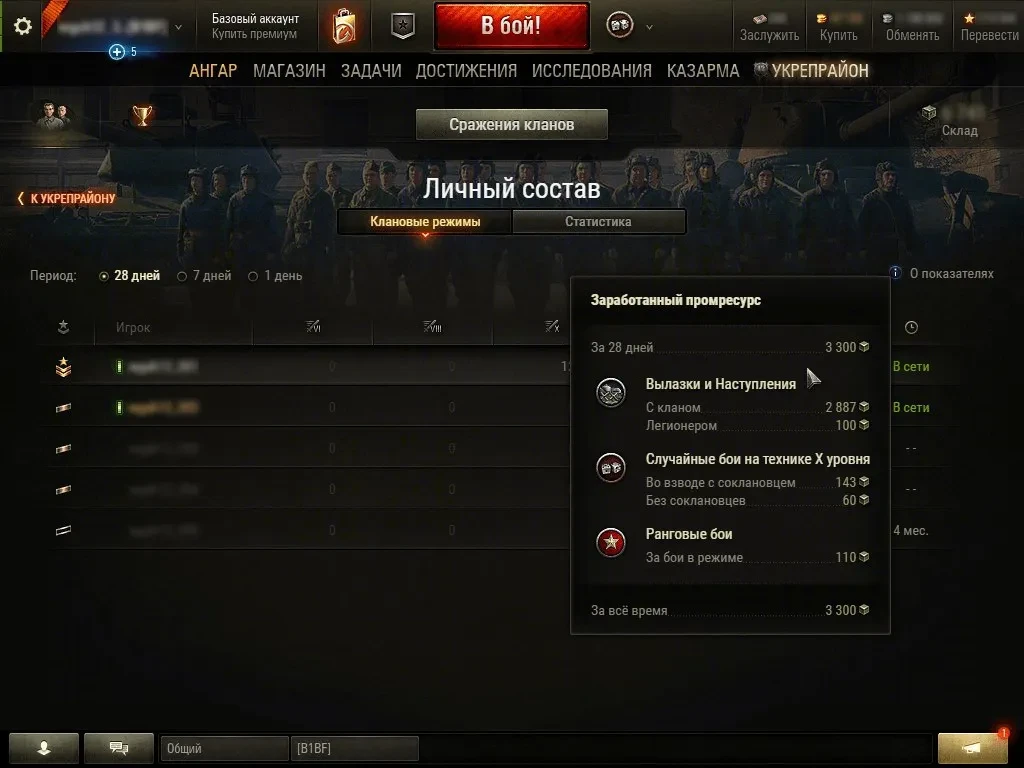Screen dimensions: 1024x768
Task: Go back via К УКРЕПРАЙОНУ link
Action: [67, 198]
